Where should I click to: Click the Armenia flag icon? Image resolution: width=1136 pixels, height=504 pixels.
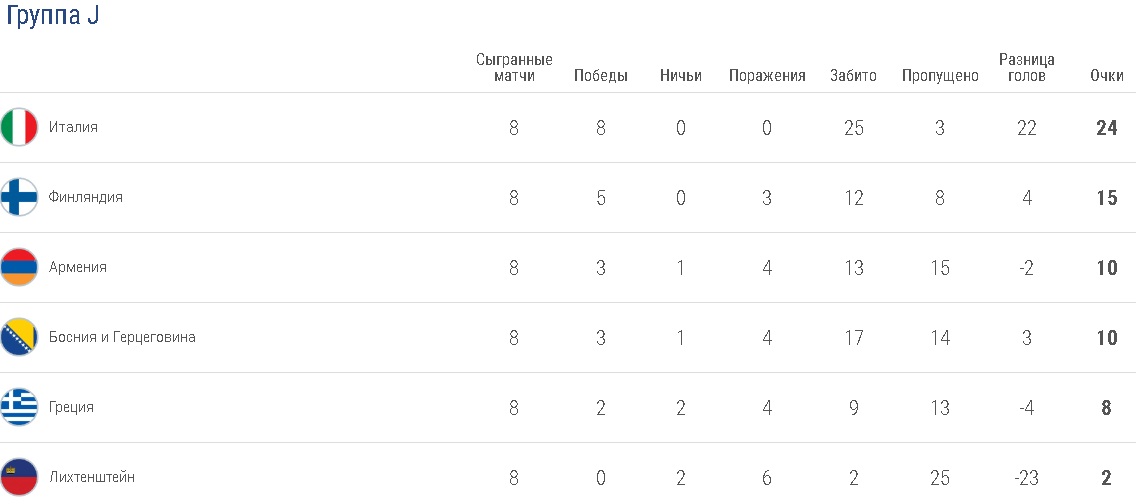coord(19,268)
